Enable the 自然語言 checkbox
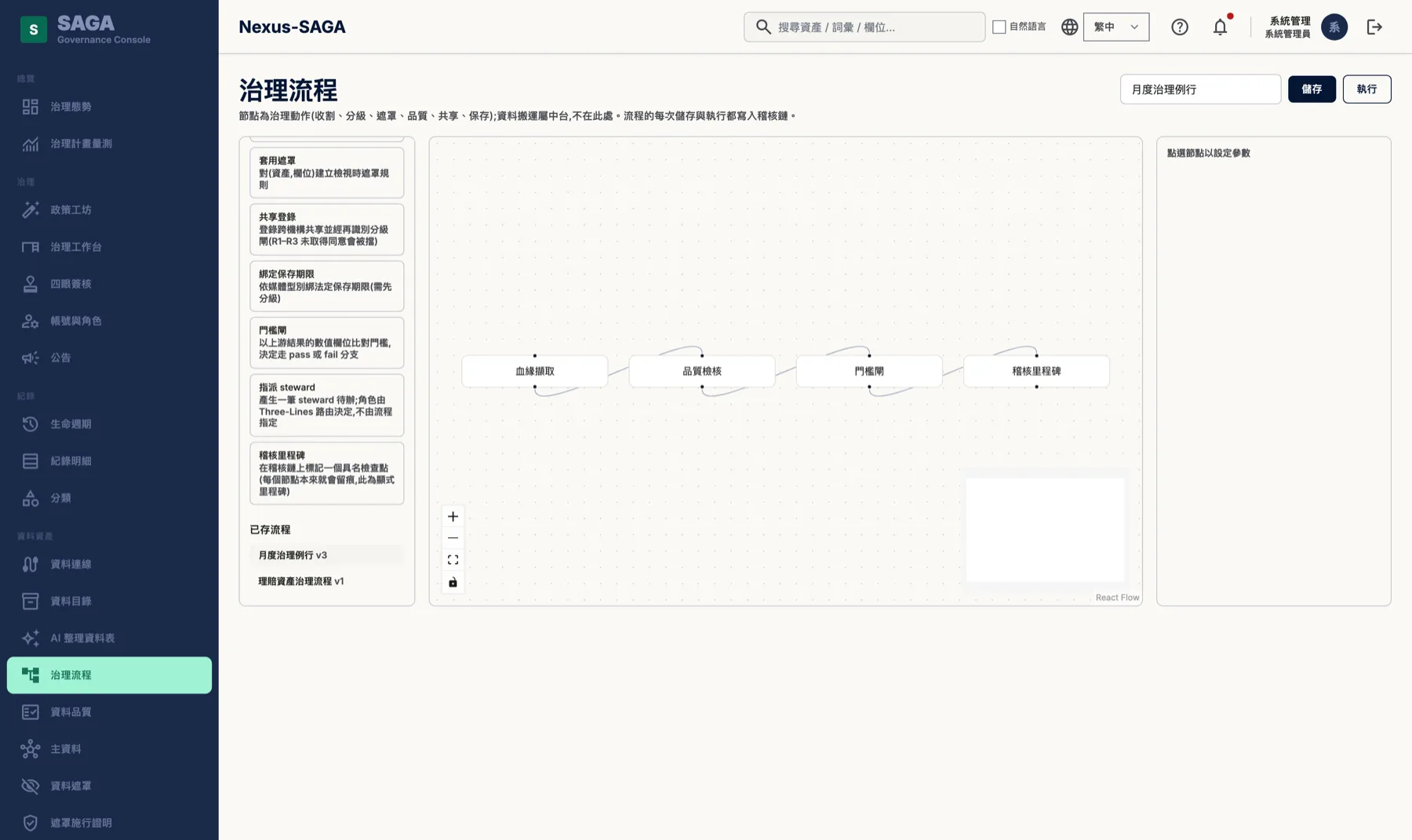This screenshot has height=840, width=1412. coord(999,27)
